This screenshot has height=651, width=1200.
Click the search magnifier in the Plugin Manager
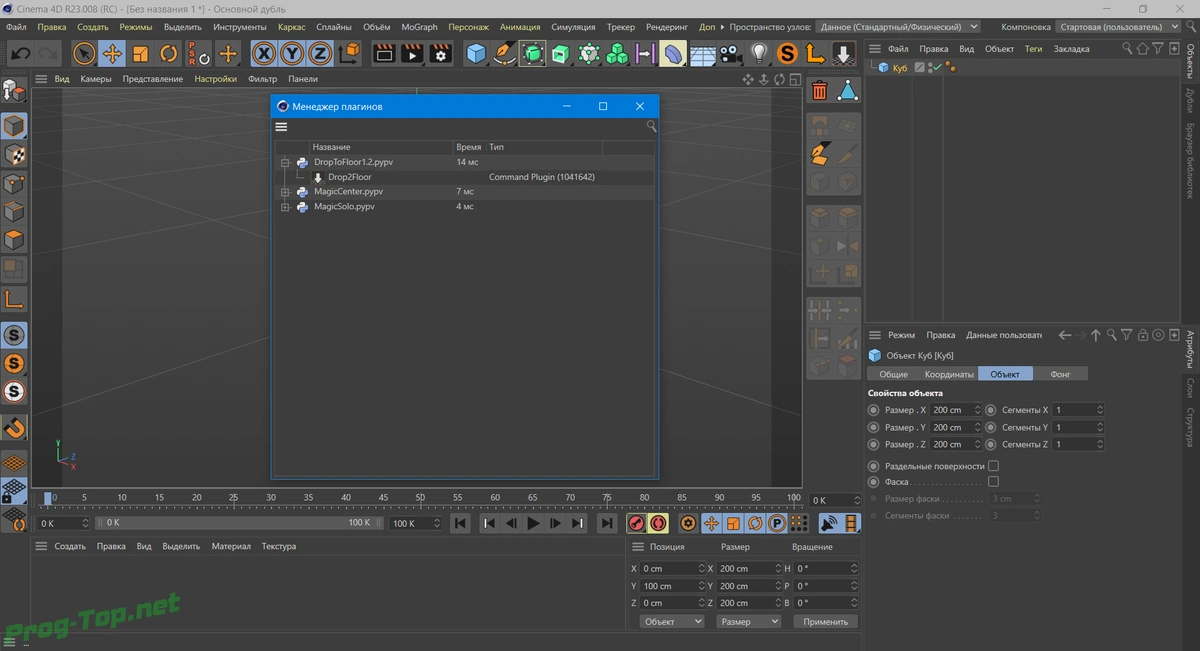tap(651, 126)
